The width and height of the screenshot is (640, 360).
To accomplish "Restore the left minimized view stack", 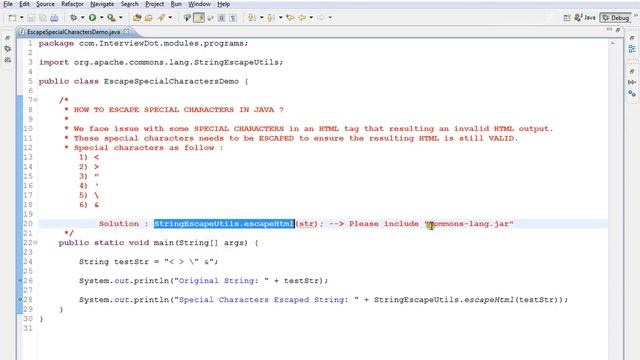I will pyautogui.click(x=7, y=38).
